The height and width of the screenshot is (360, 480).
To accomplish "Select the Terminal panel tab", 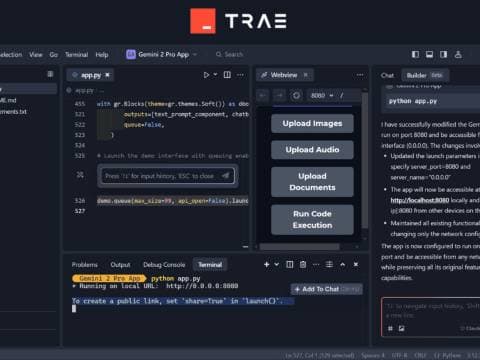I will [x=210, y=265].
